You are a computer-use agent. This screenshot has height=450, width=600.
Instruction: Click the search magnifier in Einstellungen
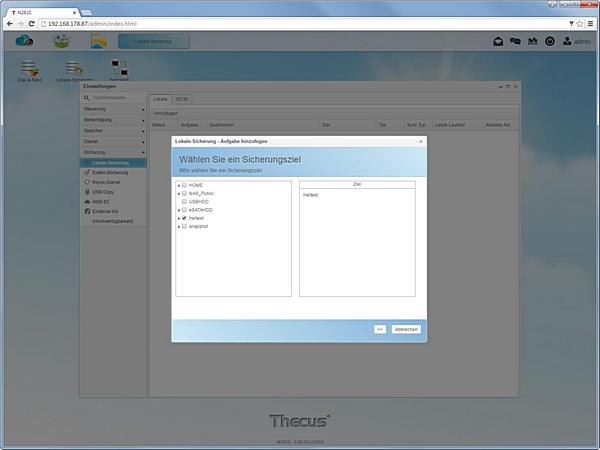pyautogui.click(x=86, y=98)
